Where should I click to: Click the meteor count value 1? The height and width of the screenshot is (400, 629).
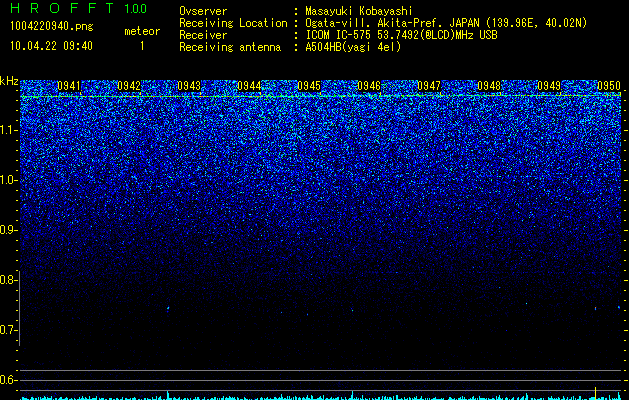(x=142, y=46)
